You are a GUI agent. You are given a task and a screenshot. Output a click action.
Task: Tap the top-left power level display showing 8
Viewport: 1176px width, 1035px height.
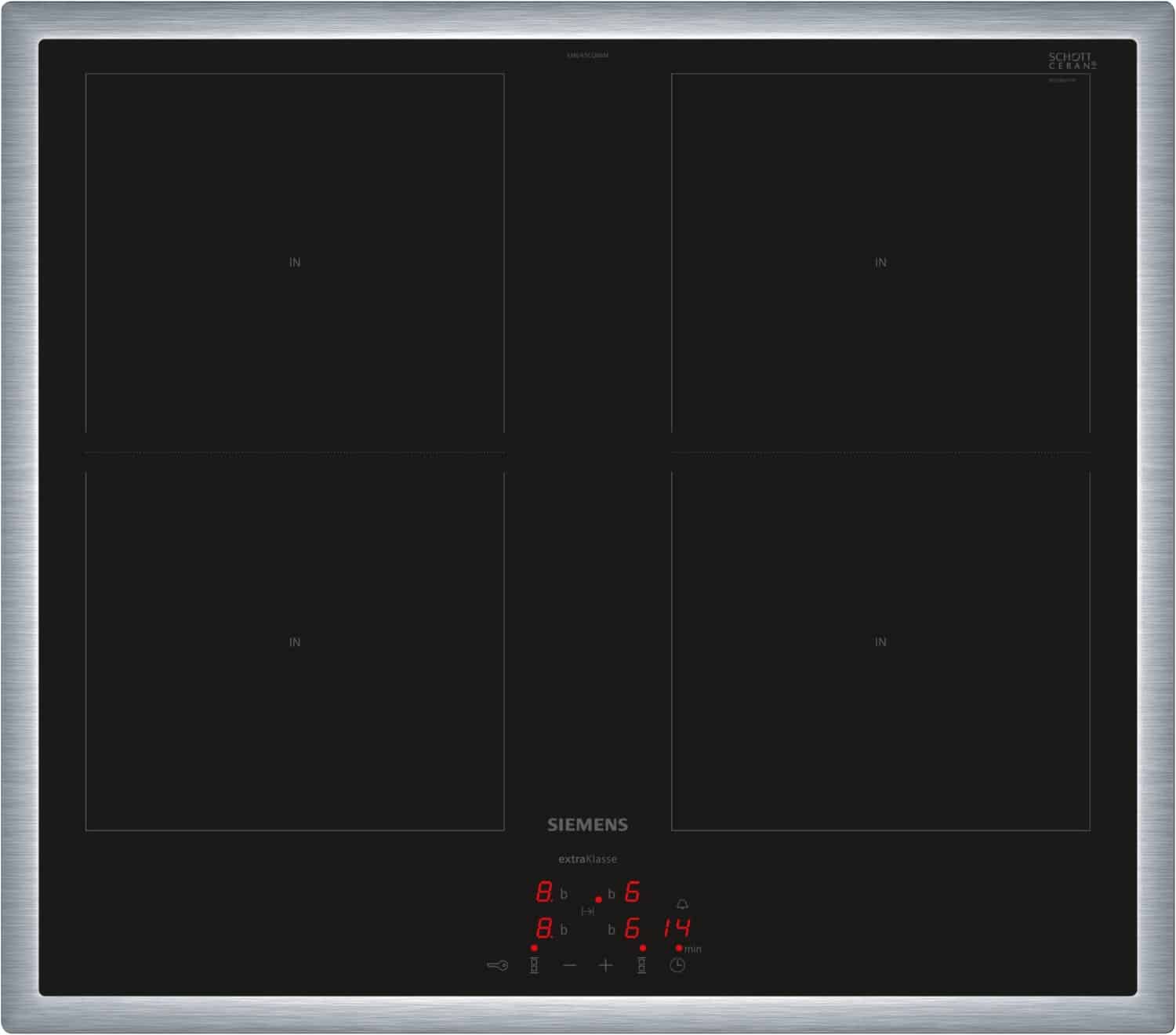[x=543, y=892]
